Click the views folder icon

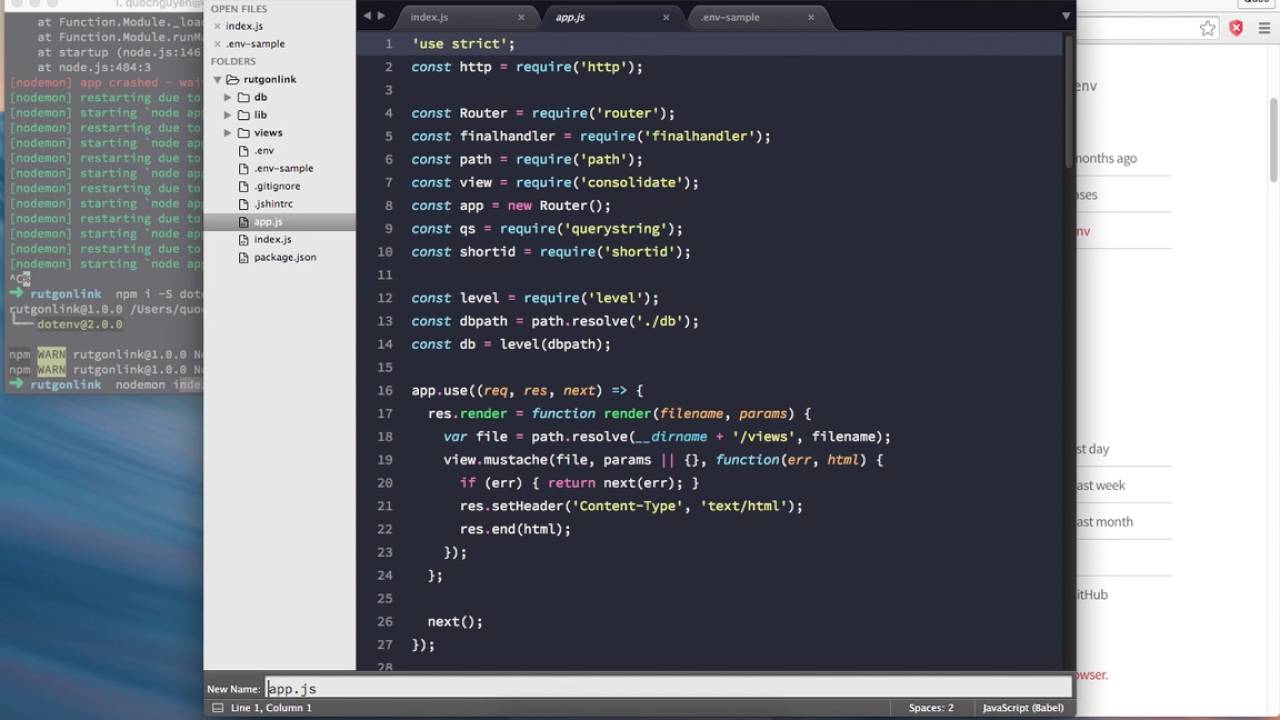243,132
